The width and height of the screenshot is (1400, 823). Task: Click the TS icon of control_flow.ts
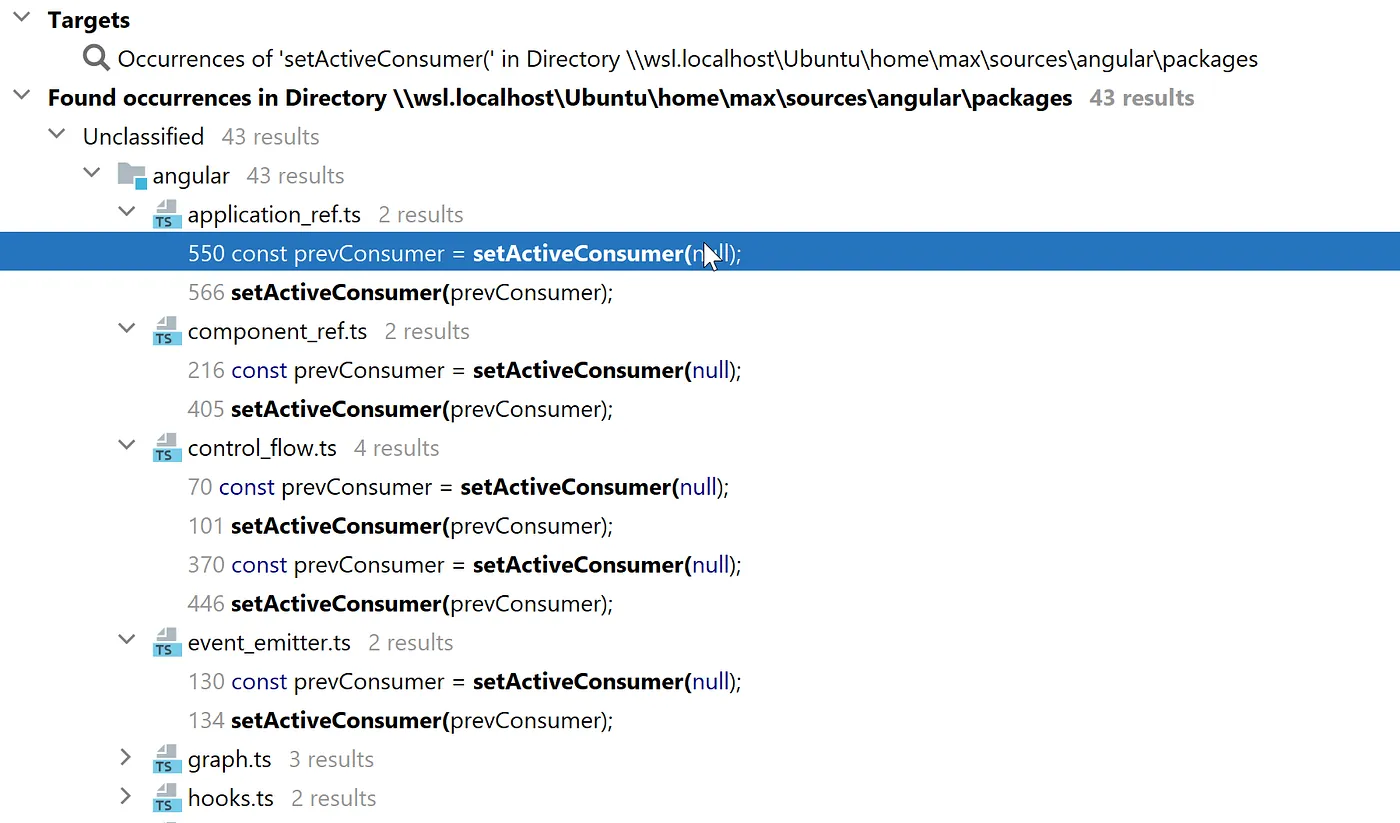click(x=166, y=449)
